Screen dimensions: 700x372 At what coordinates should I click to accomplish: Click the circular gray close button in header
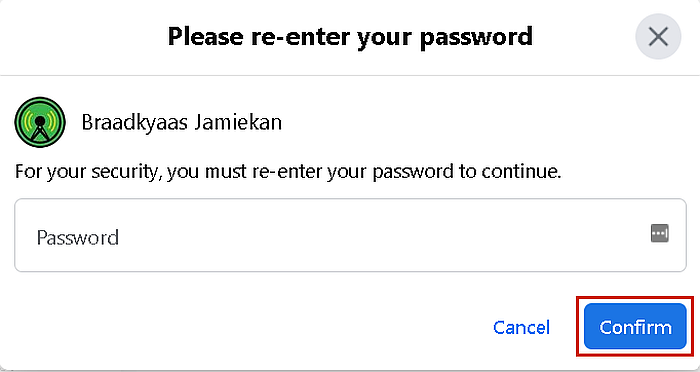(658, 36)
